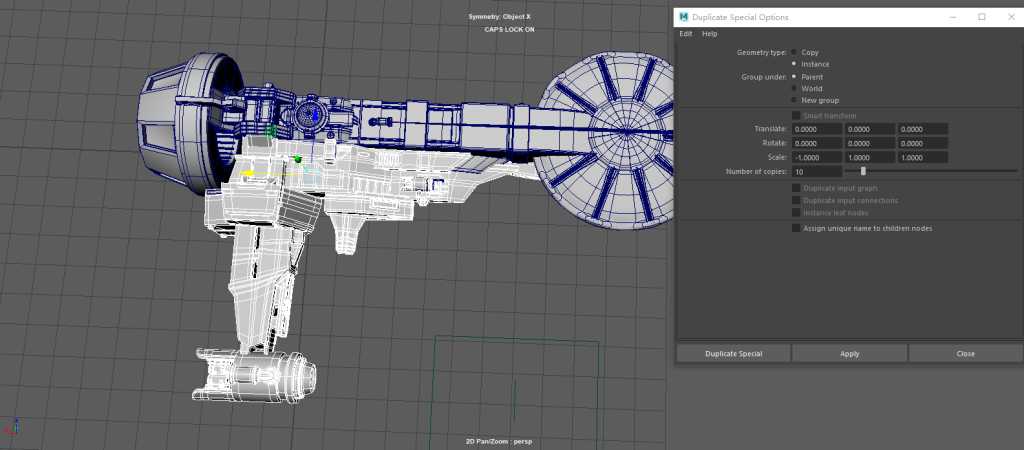Click the 2D Pan/Zoom : persp label

pyautogui.click(x=500, y=442)
